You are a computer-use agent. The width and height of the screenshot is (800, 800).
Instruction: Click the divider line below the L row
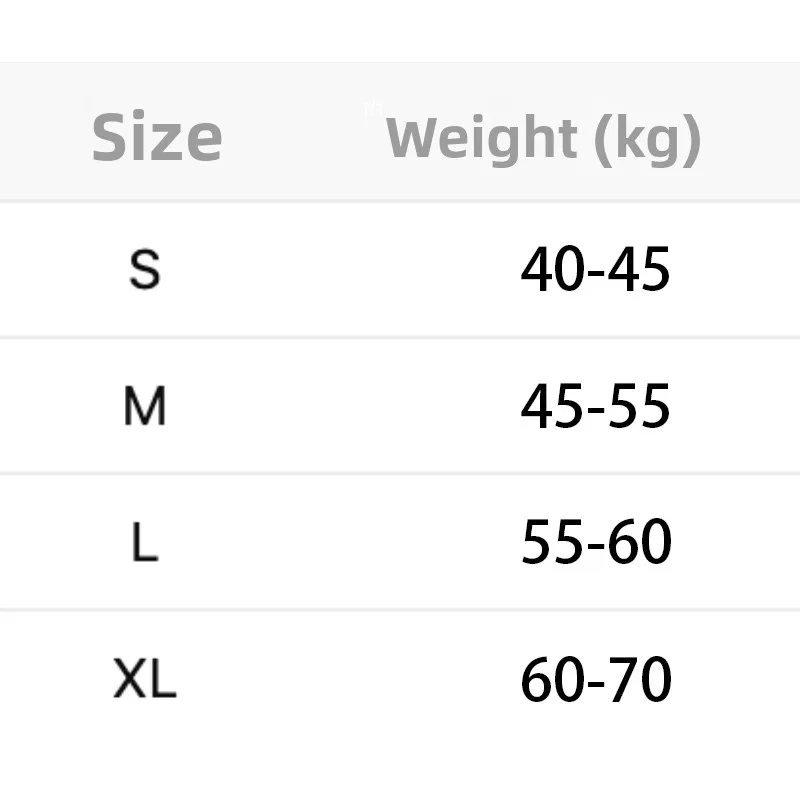coord(400,609)
